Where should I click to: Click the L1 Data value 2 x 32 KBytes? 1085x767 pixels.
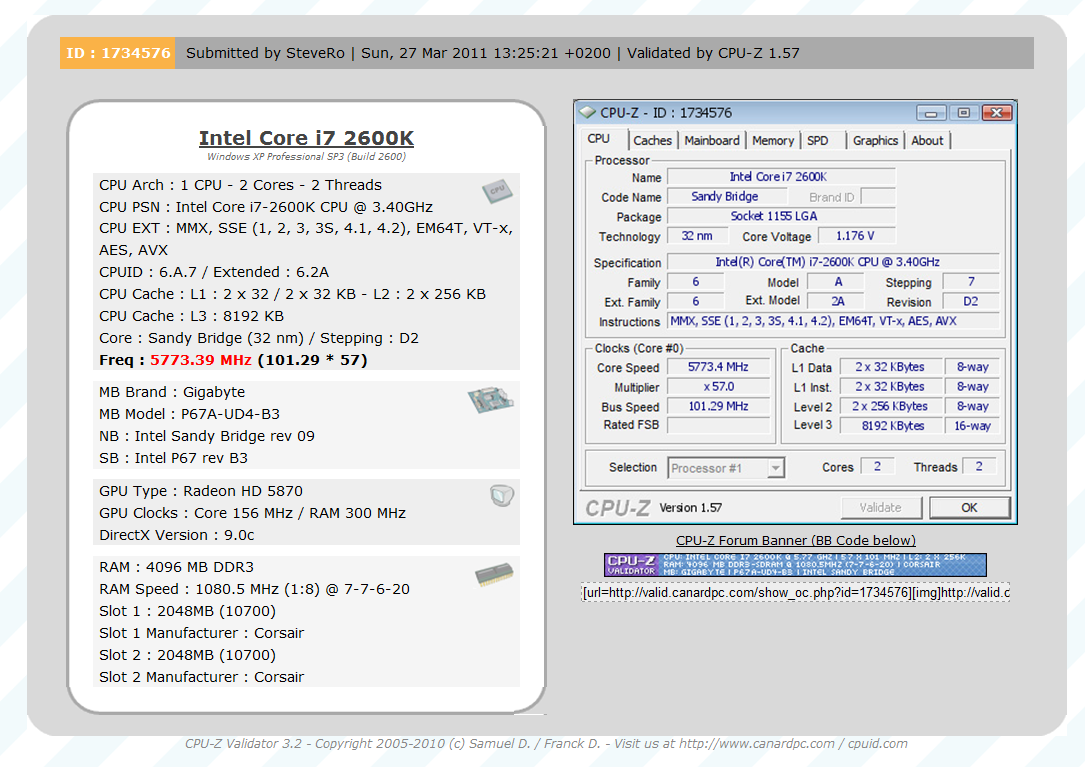point(891,367)
